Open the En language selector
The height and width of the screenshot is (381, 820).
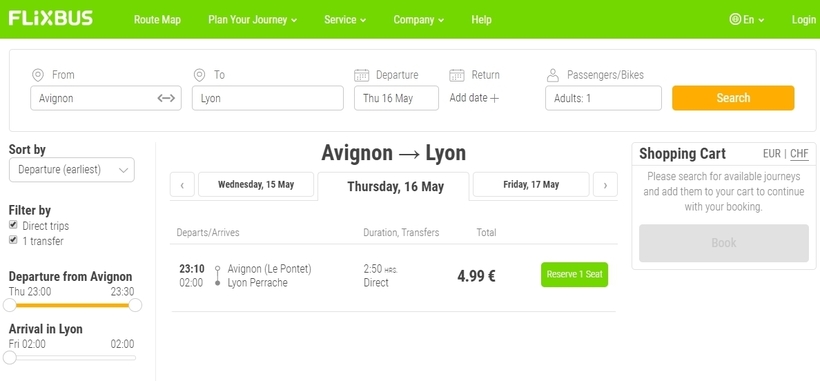point(747,20)
